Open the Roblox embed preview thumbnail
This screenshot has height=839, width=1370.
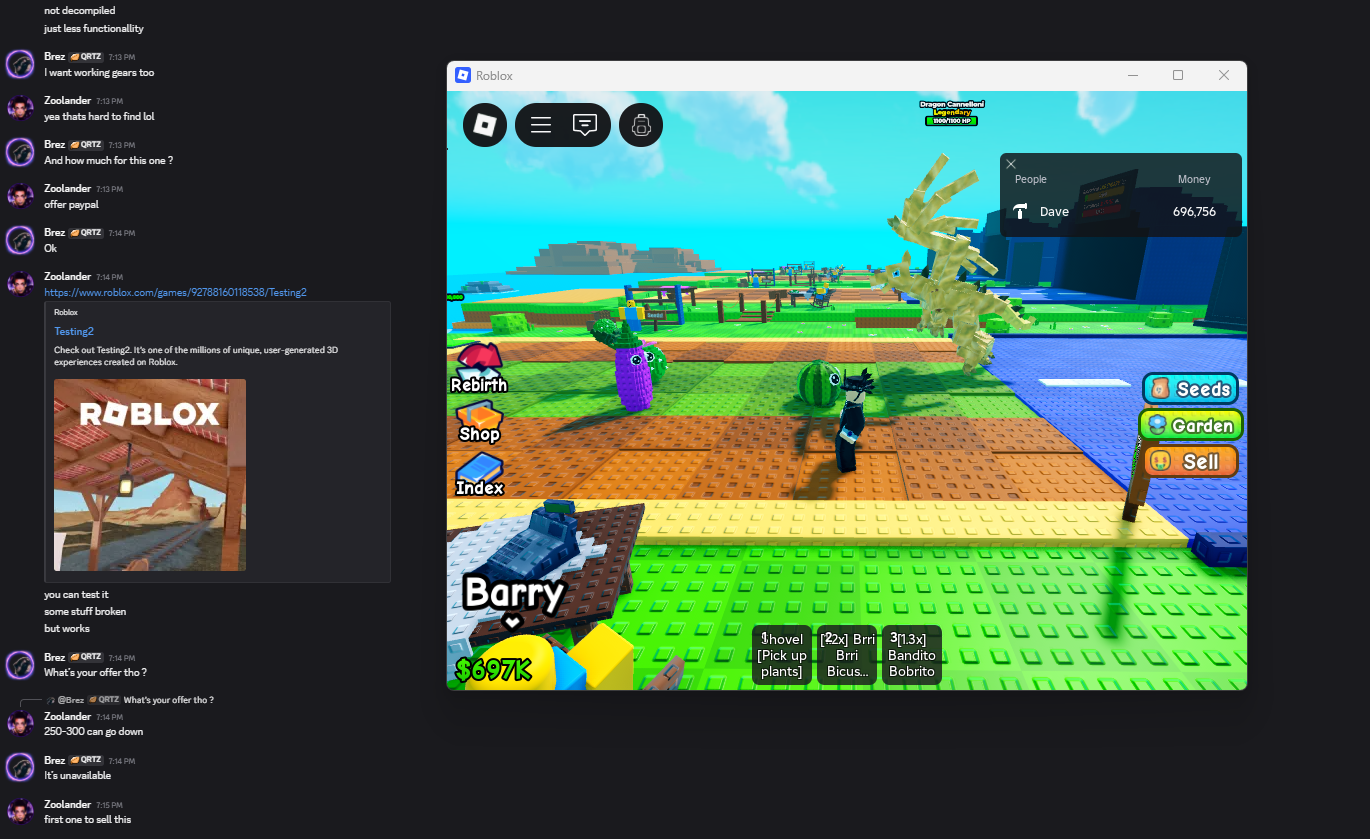(150, 475)
